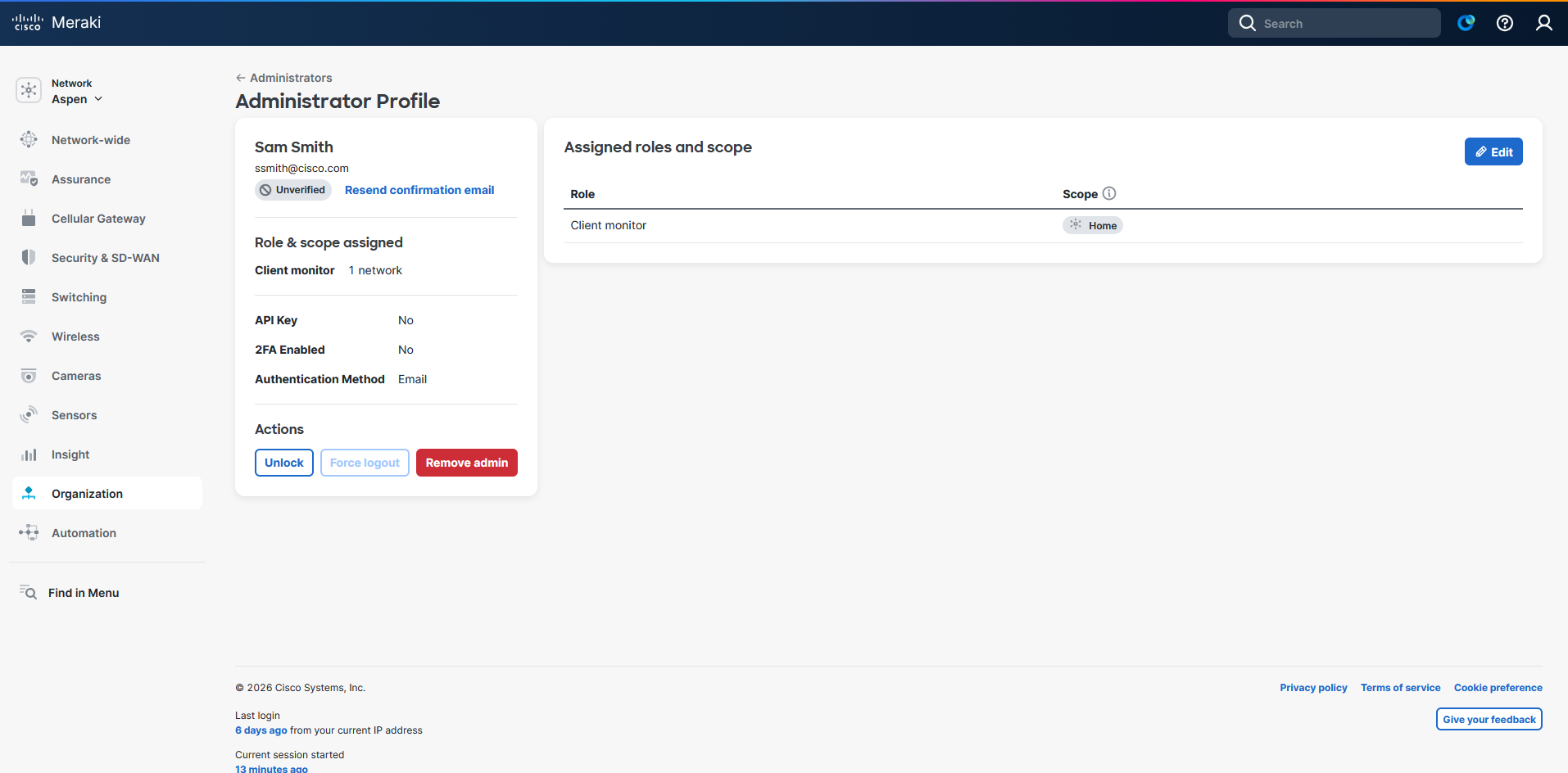Select the Sensors icon in sidebar

29,415
